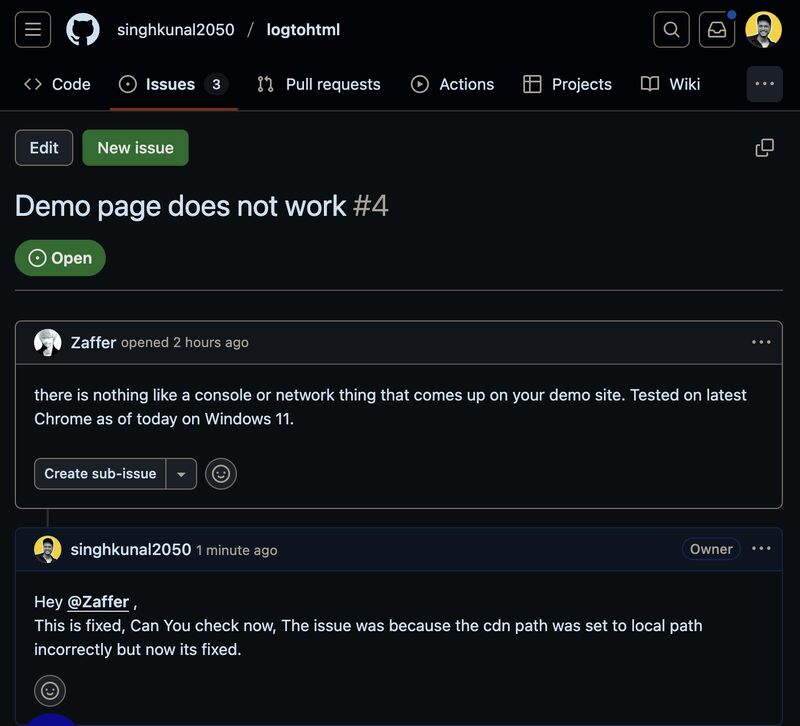Open logtohtml repository link
This screenshot has width=800, height=726.
tap(303, 30)
